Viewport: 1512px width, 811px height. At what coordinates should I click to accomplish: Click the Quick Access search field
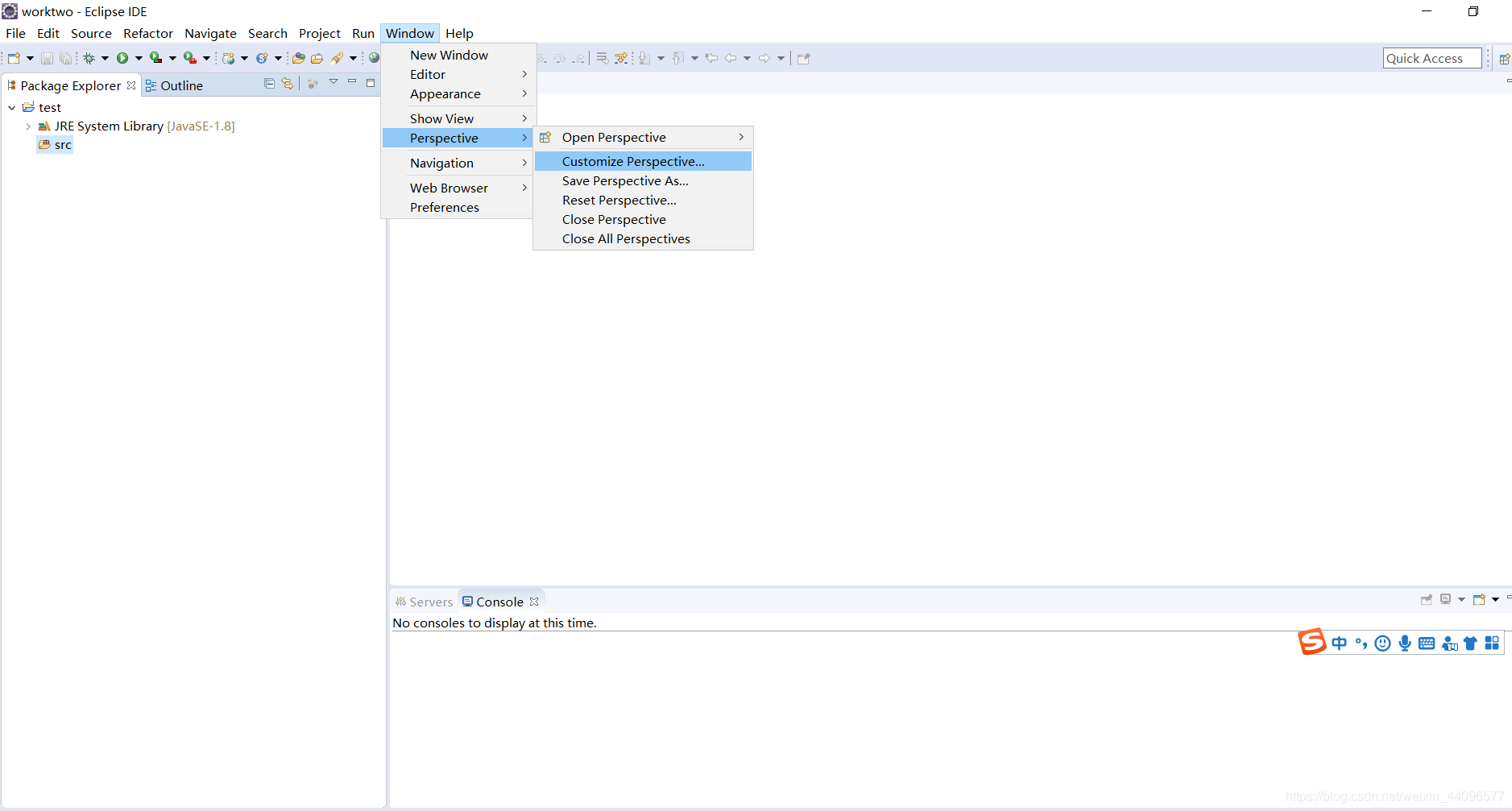tap(1432, 58)
